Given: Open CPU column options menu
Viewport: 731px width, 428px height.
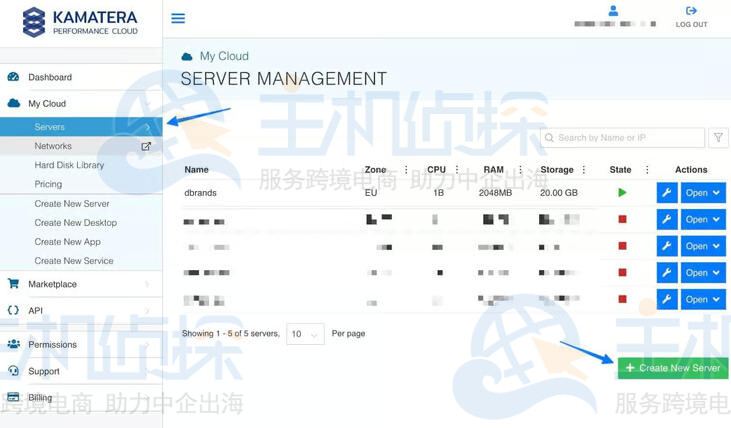Looking at the screenshot, I should click(457, 170).
